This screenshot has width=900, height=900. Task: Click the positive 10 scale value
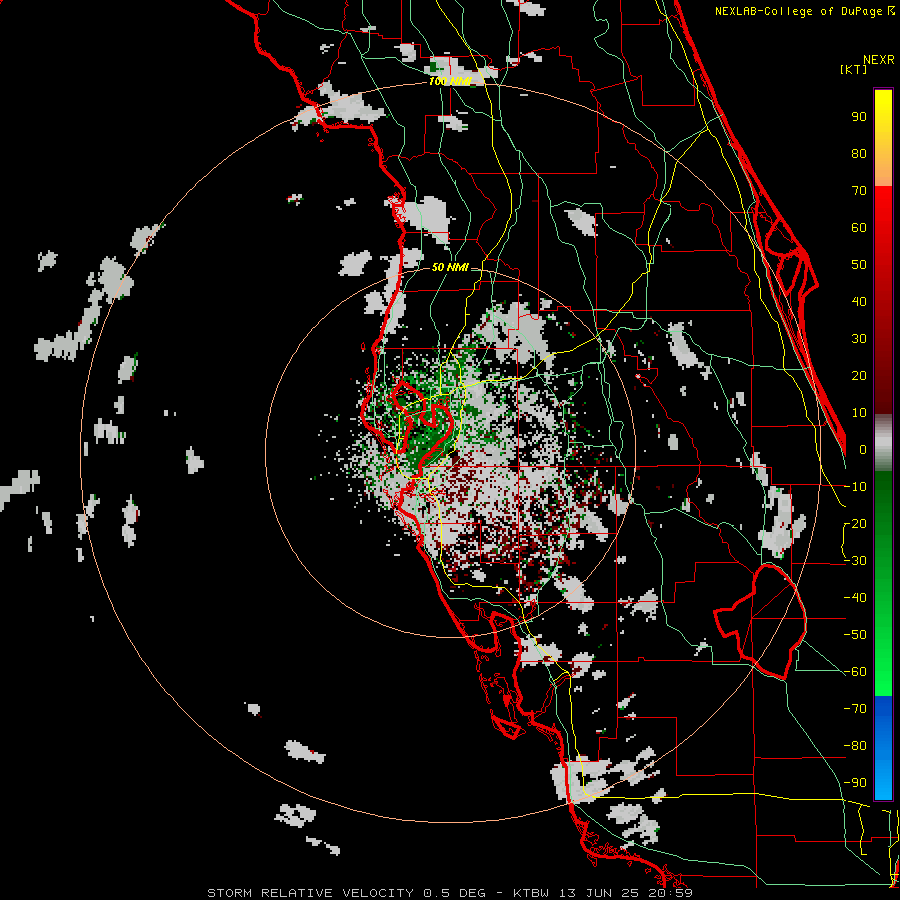[x=859, y=413]
